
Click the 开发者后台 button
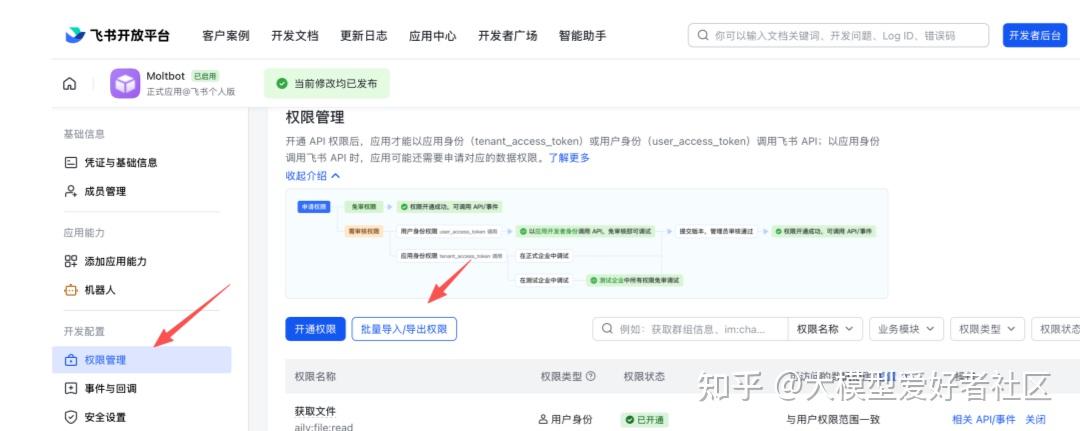1035,35
